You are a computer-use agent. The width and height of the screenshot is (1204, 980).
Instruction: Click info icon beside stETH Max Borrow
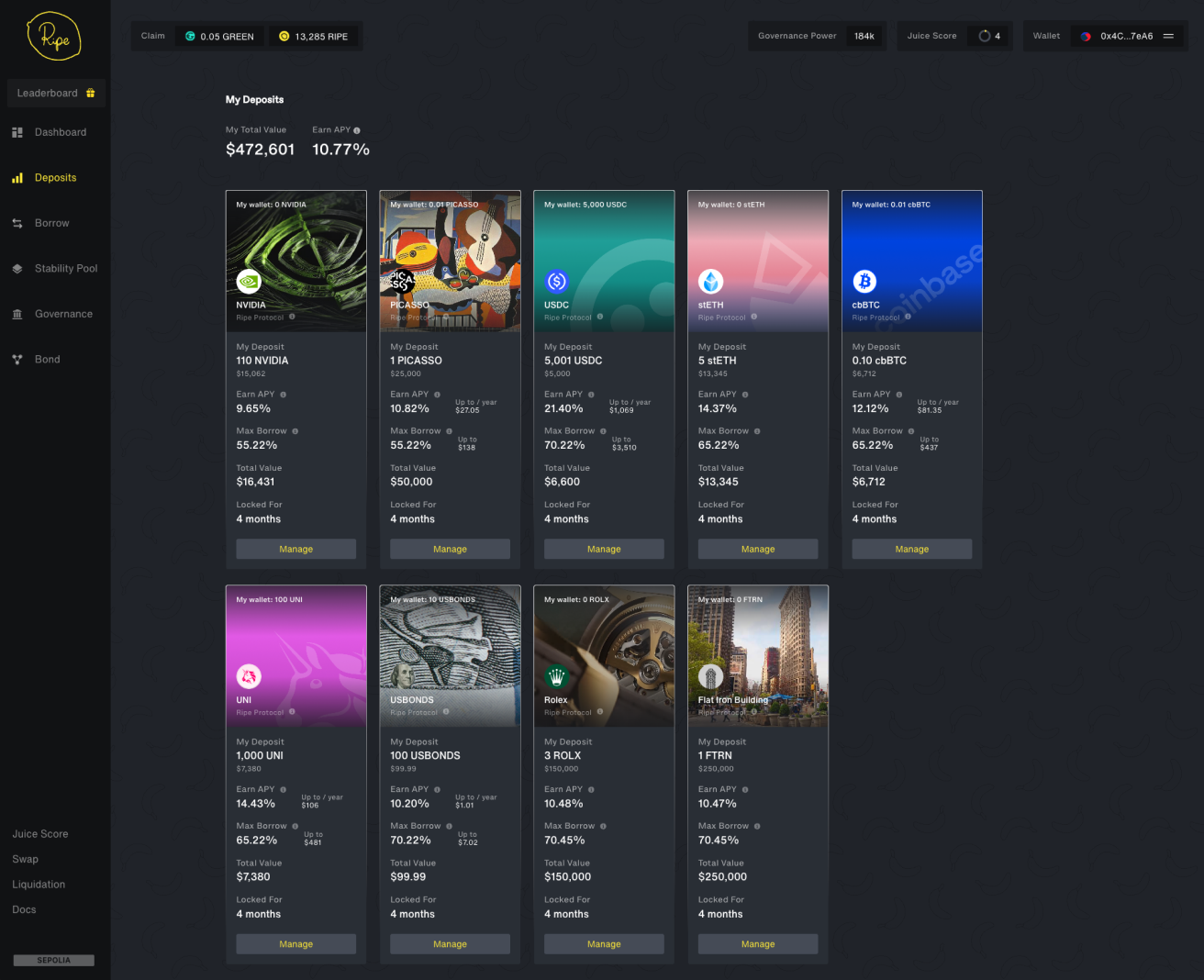(757, 431)
